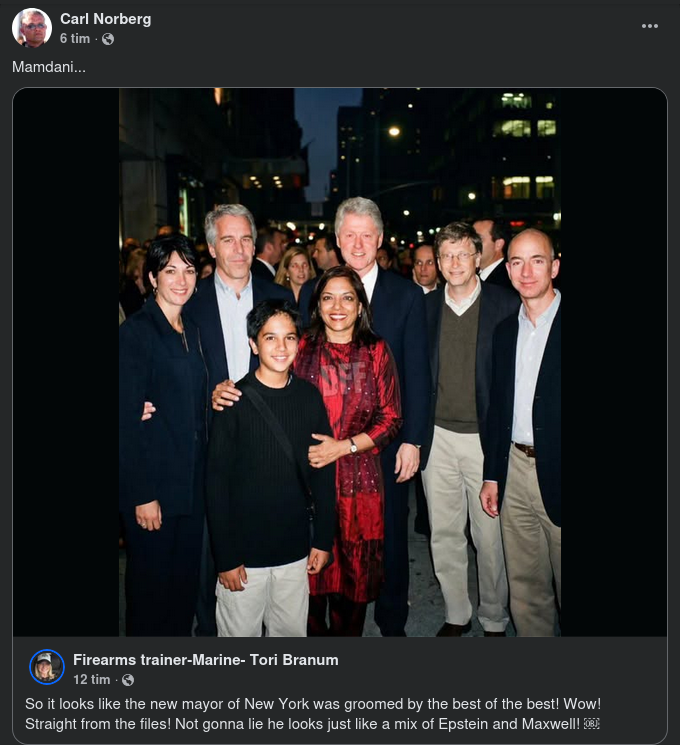680x745 pixels.
Task: Click the black bar right of the photo
Action: [x=613, y=360]
